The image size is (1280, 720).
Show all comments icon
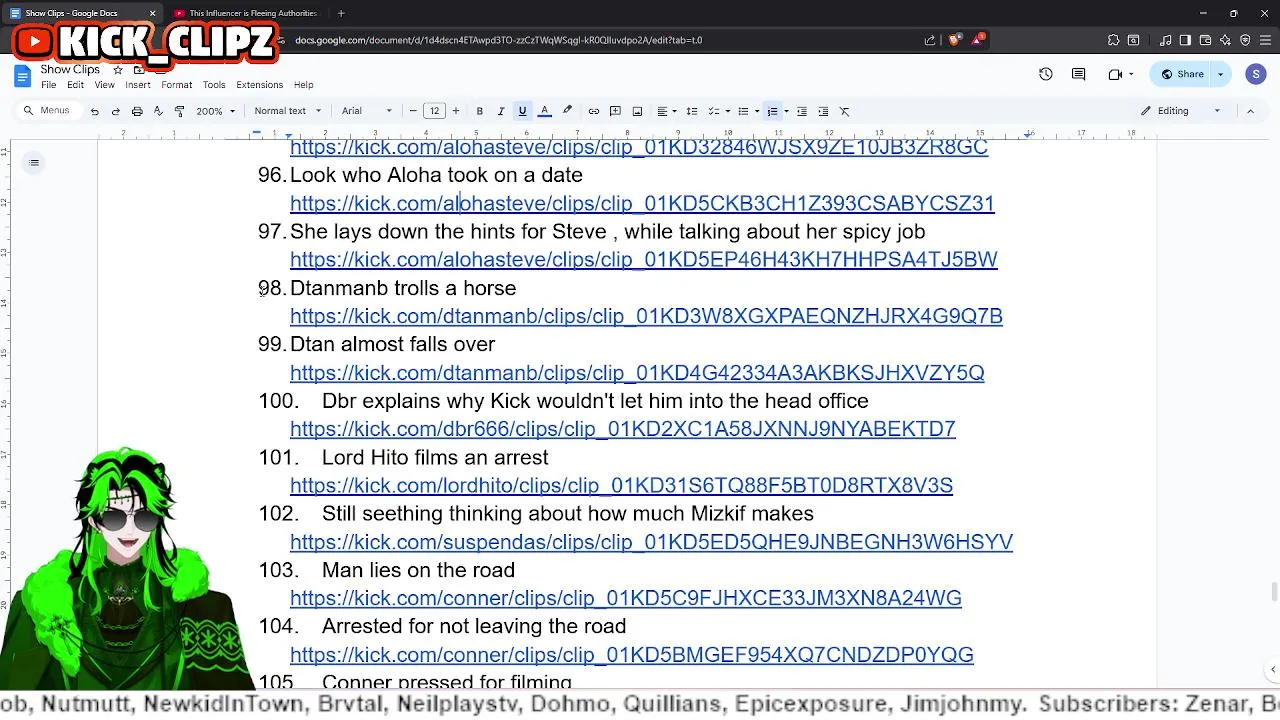[x=1078, y=74]
